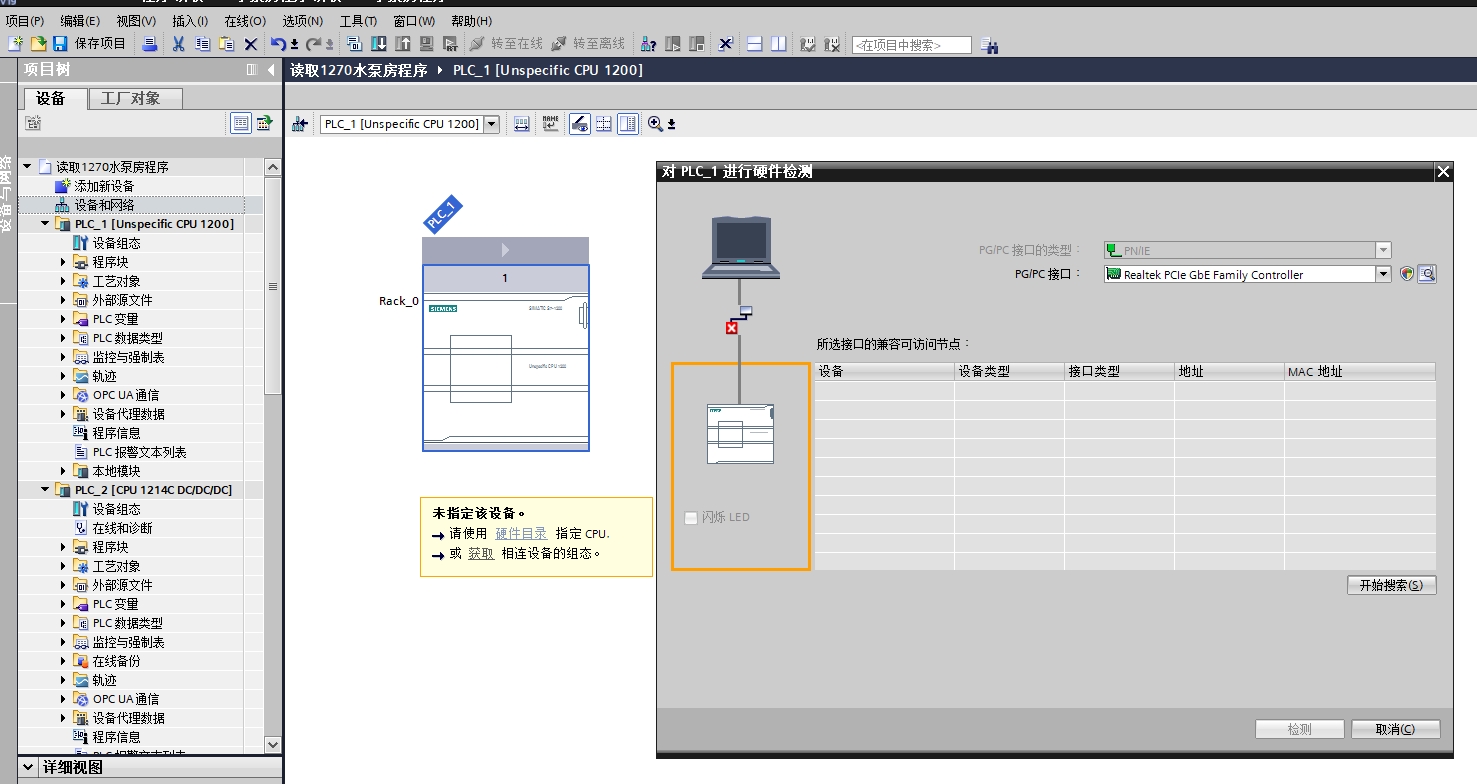Open the PG/PC 接口 Realtek controller dropdown
The image size is (1477, 784).
tap(1383, 274)
